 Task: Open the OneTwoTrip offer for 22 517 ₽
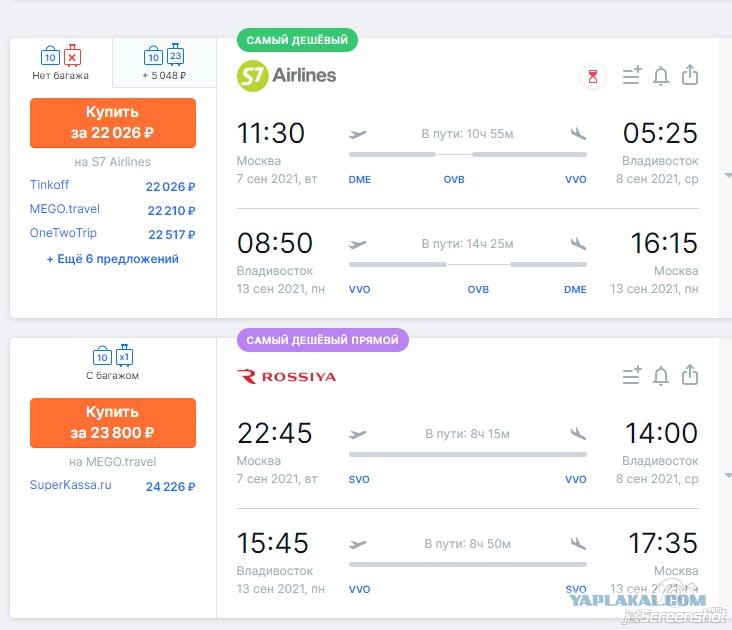(x=113, y=233)
